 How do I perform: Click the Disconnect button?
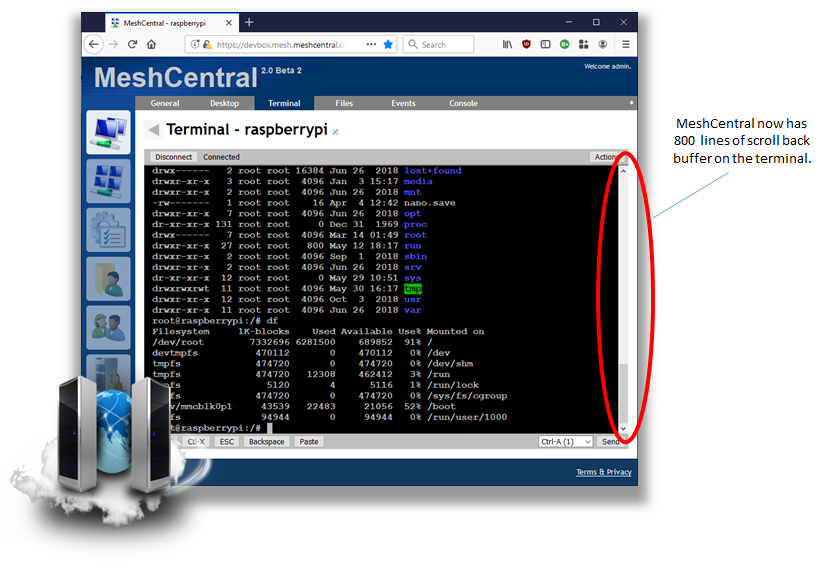pos(171,157)
